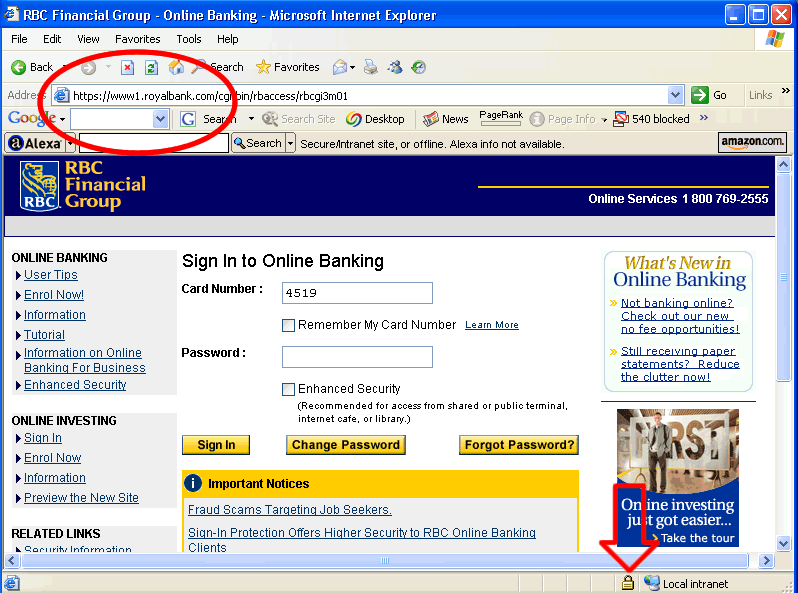This screenshot has height=593, width=798.
Task: Click the blue info icon beside Important Notices
Action: 193,483
